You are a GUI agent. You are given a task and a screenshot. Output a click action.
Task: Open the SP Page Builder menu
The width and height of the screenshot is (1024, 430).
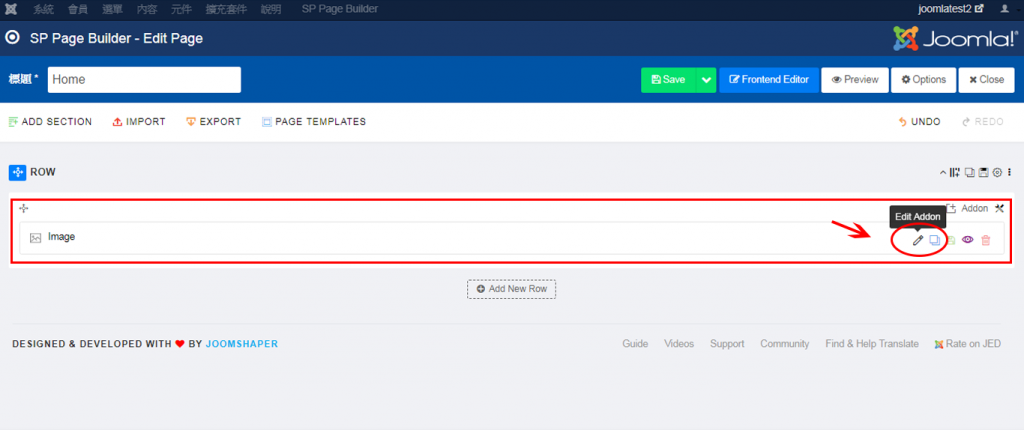340,8
